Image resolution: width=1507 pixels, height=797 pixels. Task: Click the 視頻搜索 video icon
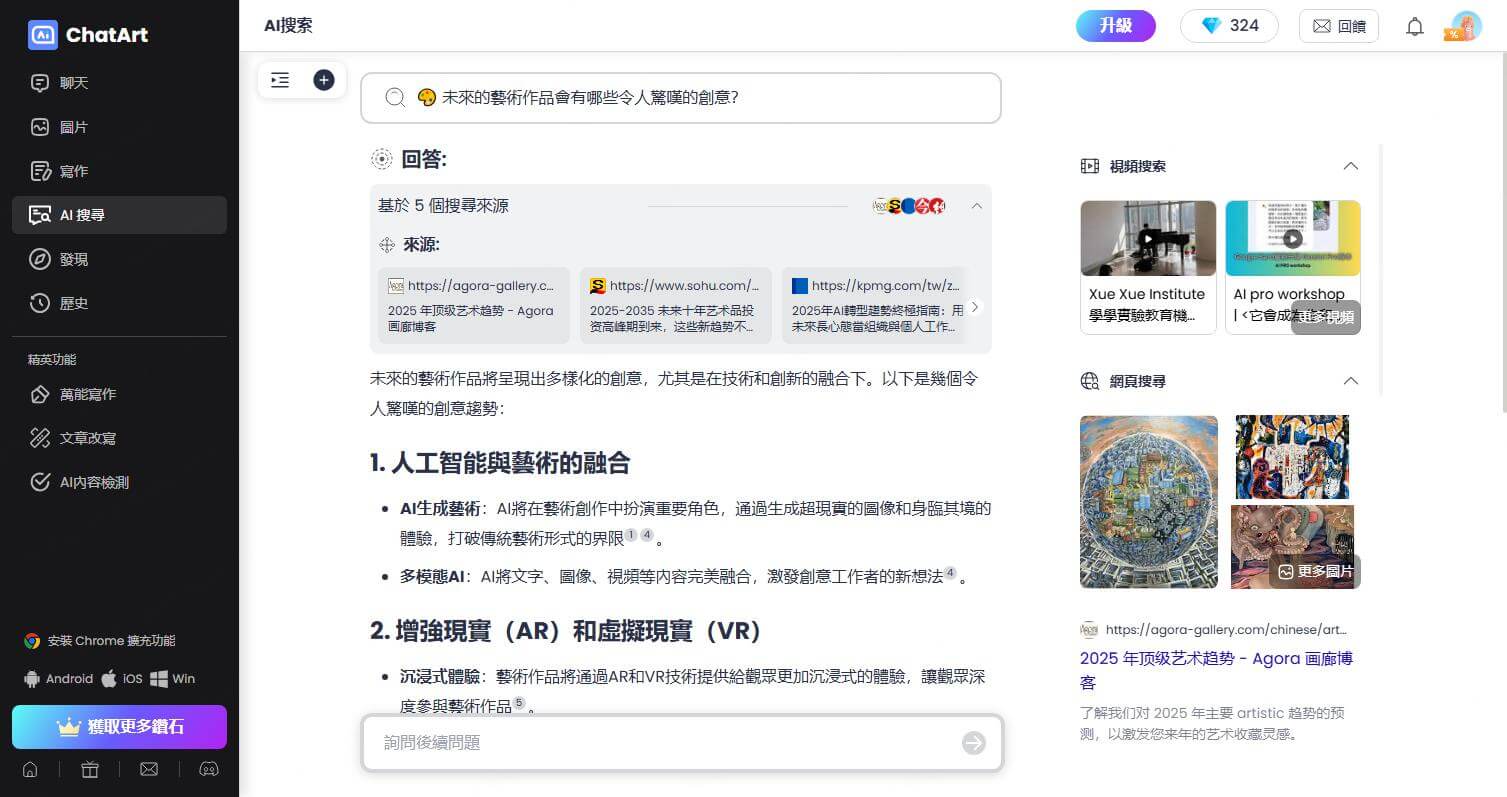pyautogui.click(x=1090, y=166)
